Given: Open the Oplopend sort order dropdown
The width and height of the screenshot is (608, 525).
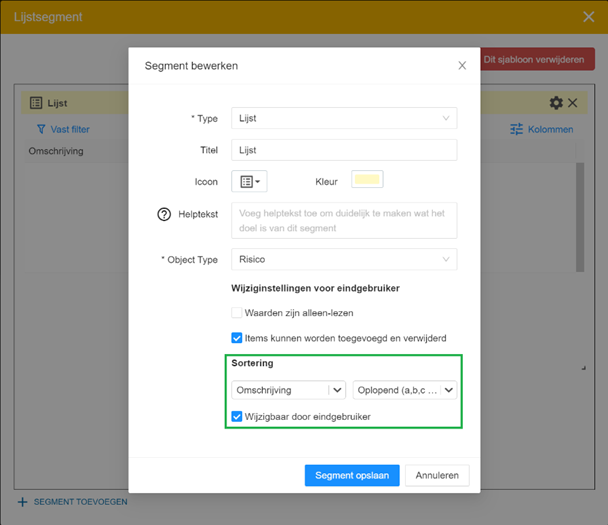Looking at the screenshot, I should coord(405,390).
